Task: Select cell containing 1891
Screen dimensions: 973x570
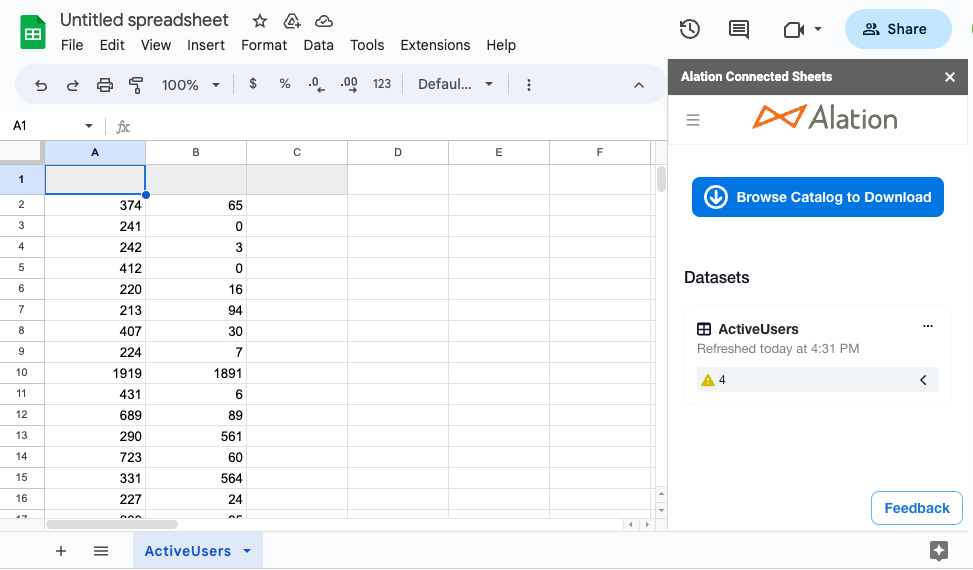Action: point(196,373)
